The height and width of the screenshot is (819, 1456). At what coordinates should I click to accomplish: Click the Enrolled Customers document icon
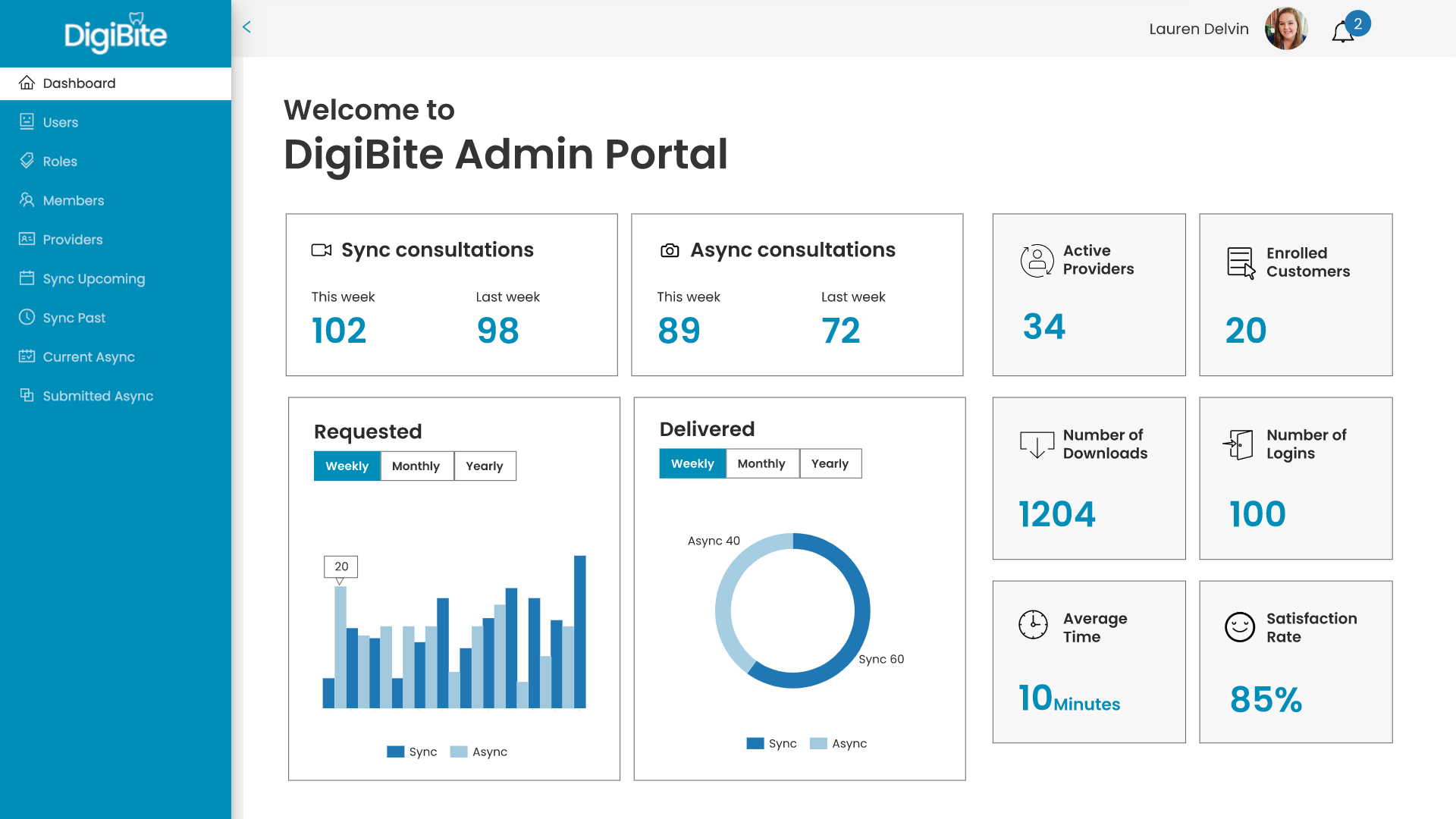click(1241, 263)
